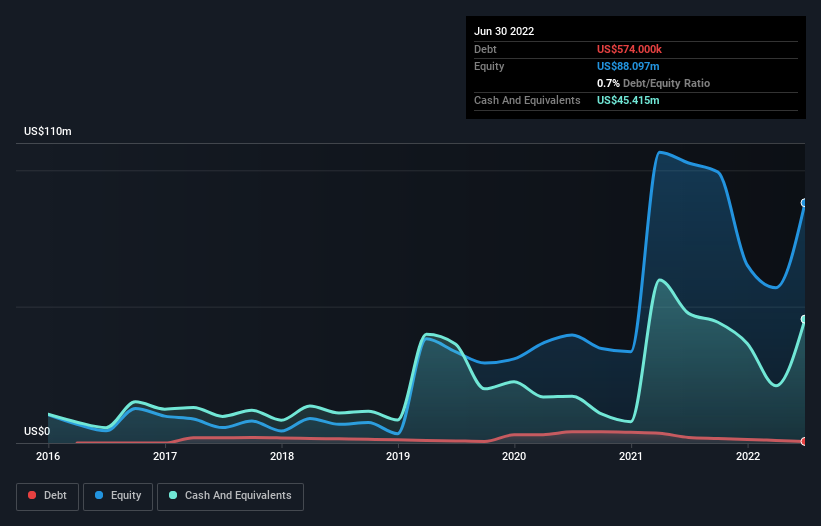Select the 2016 x-axis label
This screenshot has width=821, height=526.
click(x=48, y=456)
